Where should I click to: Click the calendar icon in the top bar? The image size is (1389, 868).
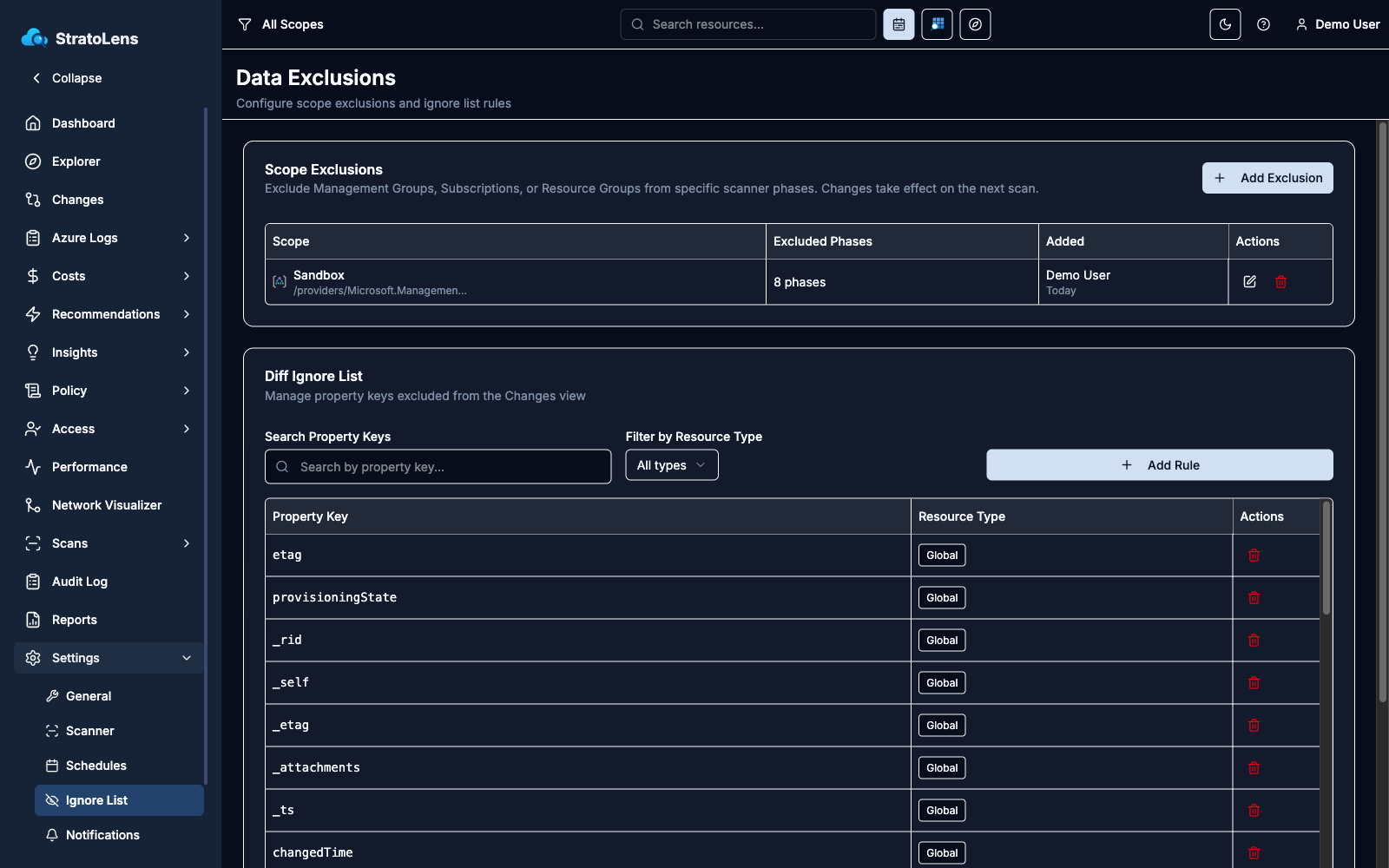point(899,24)
